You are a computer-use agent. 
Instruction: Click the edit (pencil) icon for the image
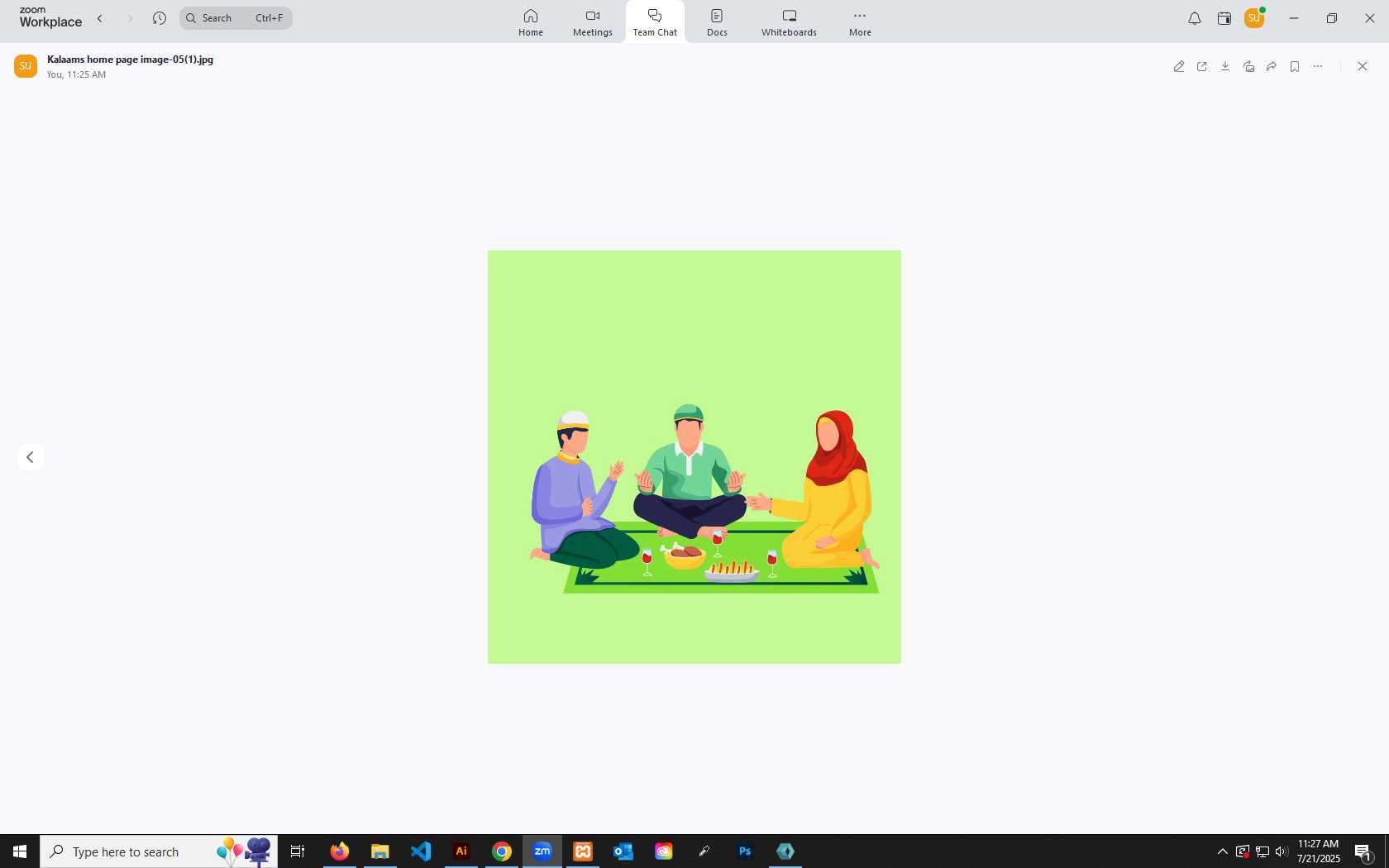click(x=1179, y=66)
